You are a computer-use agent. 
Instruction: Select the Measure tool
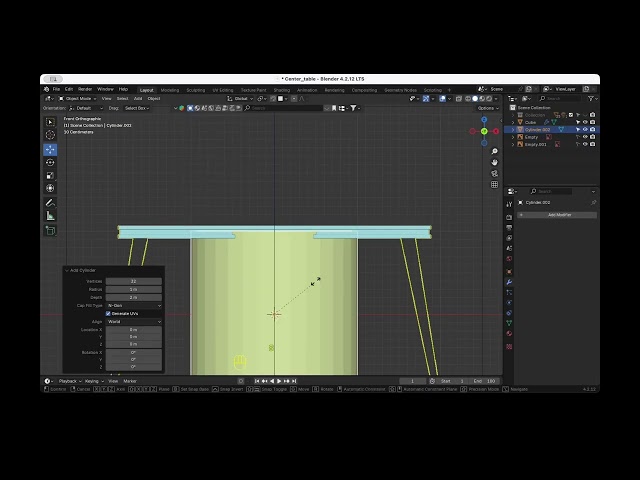50,216
